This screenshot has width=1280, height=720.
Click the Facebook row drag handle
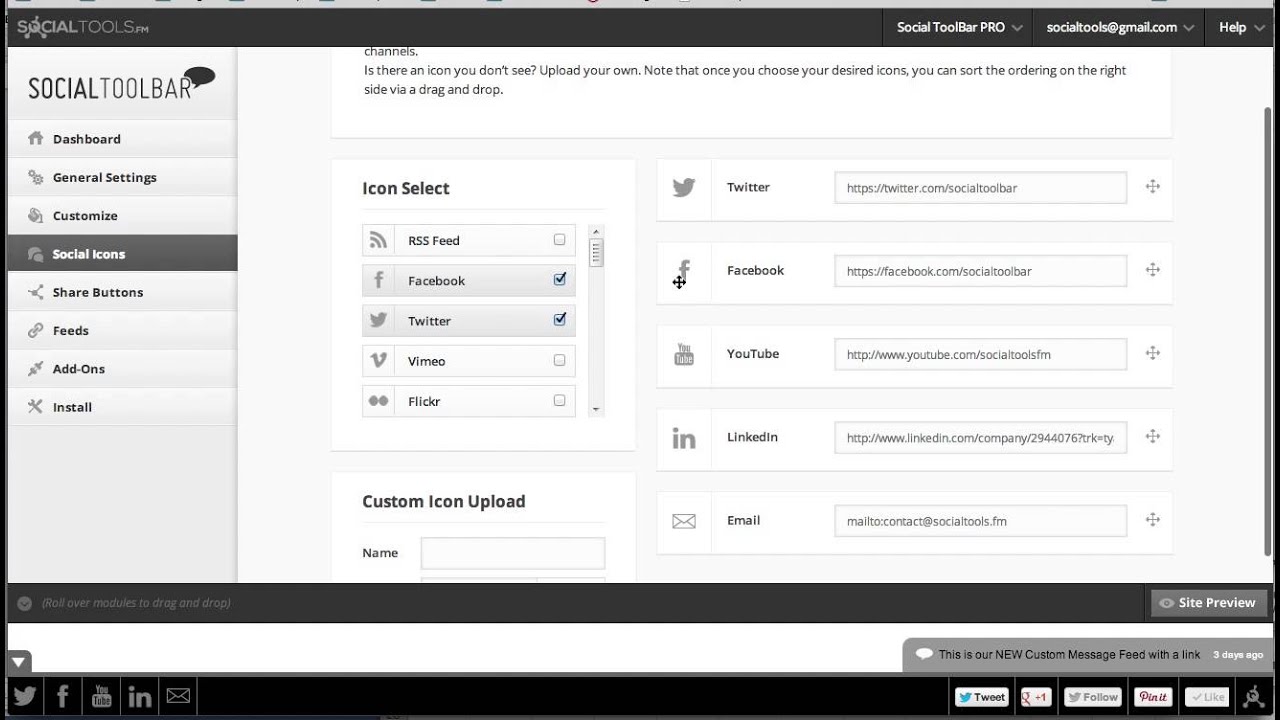pyautogui.click(x=1152, y=269)
